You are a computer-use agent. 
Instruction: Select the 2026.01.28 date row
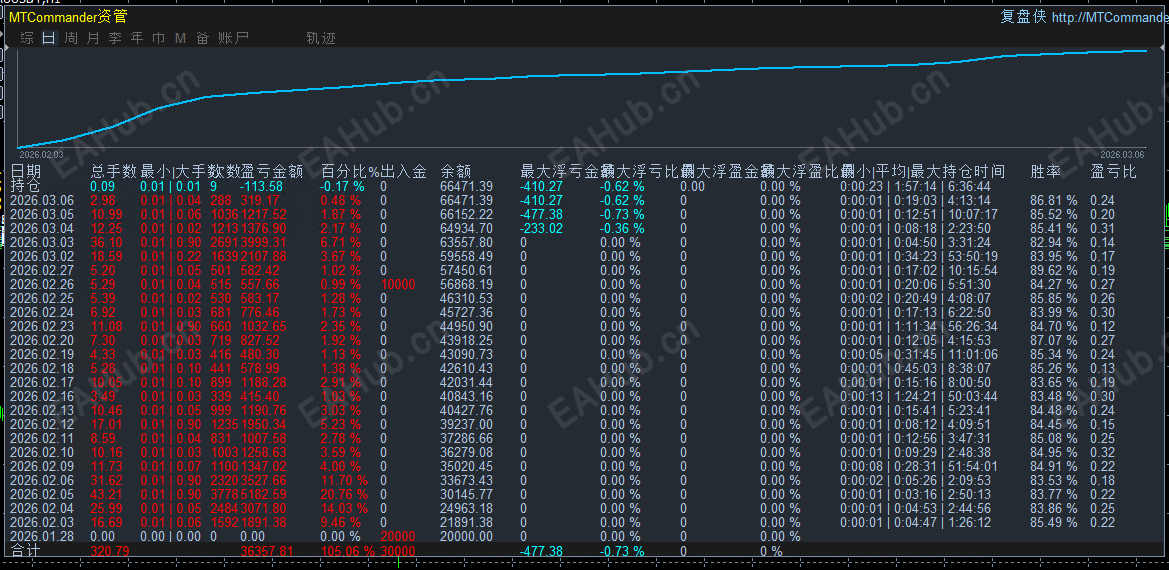[584, 536]
